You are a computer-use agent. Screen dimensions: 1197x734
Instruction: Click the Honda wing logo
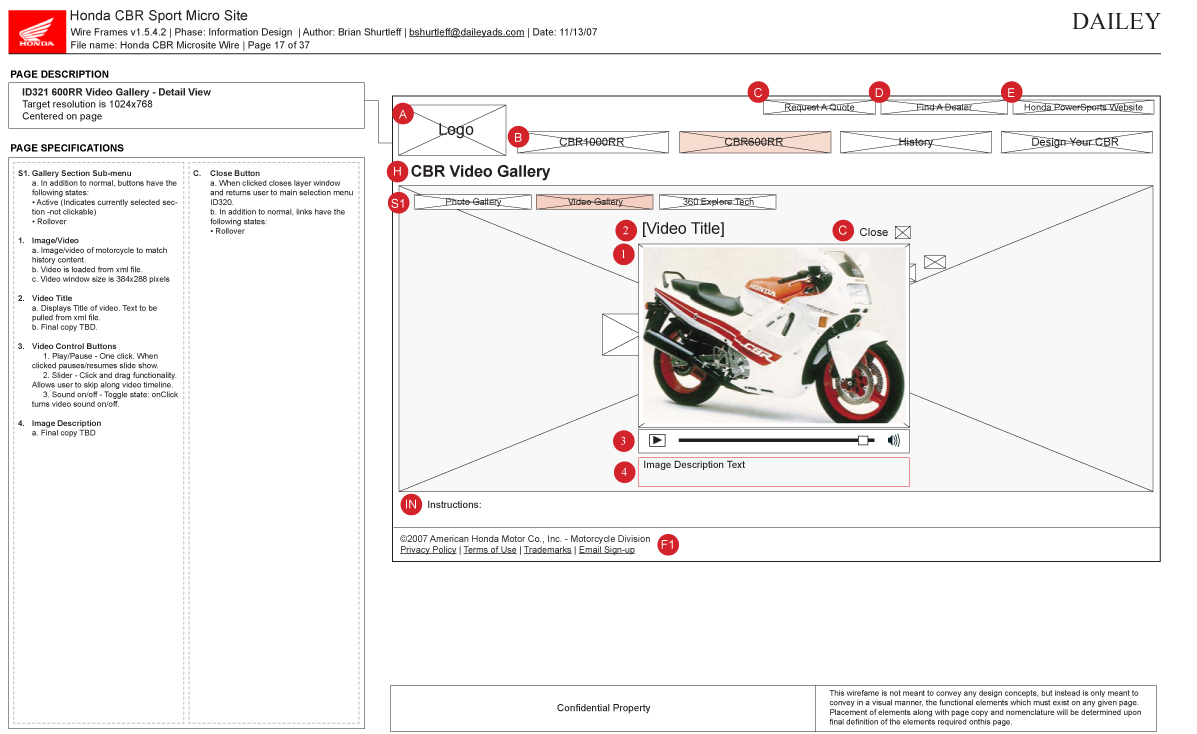[x=37, y=32]
